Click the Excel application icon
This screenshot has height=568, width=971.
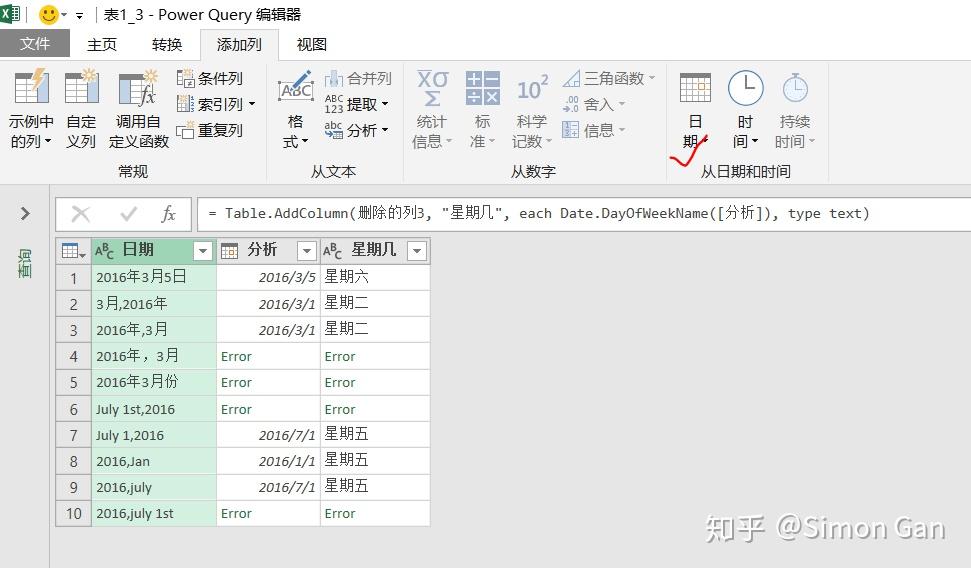(10, 14)
